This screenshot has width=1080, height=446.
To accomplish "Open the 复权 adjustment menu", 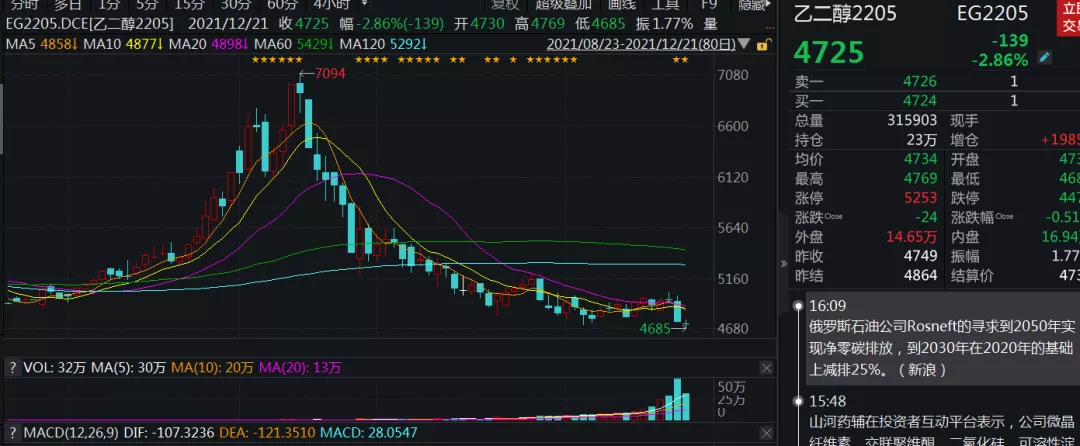I will pos(504,5).
